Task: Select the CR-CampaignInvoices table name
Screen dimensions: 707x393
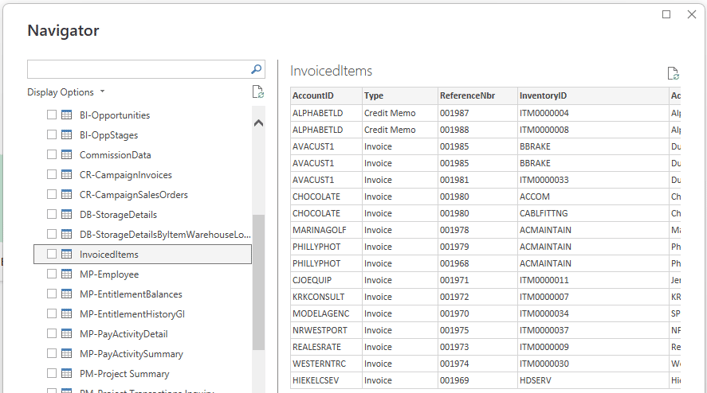Action: [x=125, y=174]
